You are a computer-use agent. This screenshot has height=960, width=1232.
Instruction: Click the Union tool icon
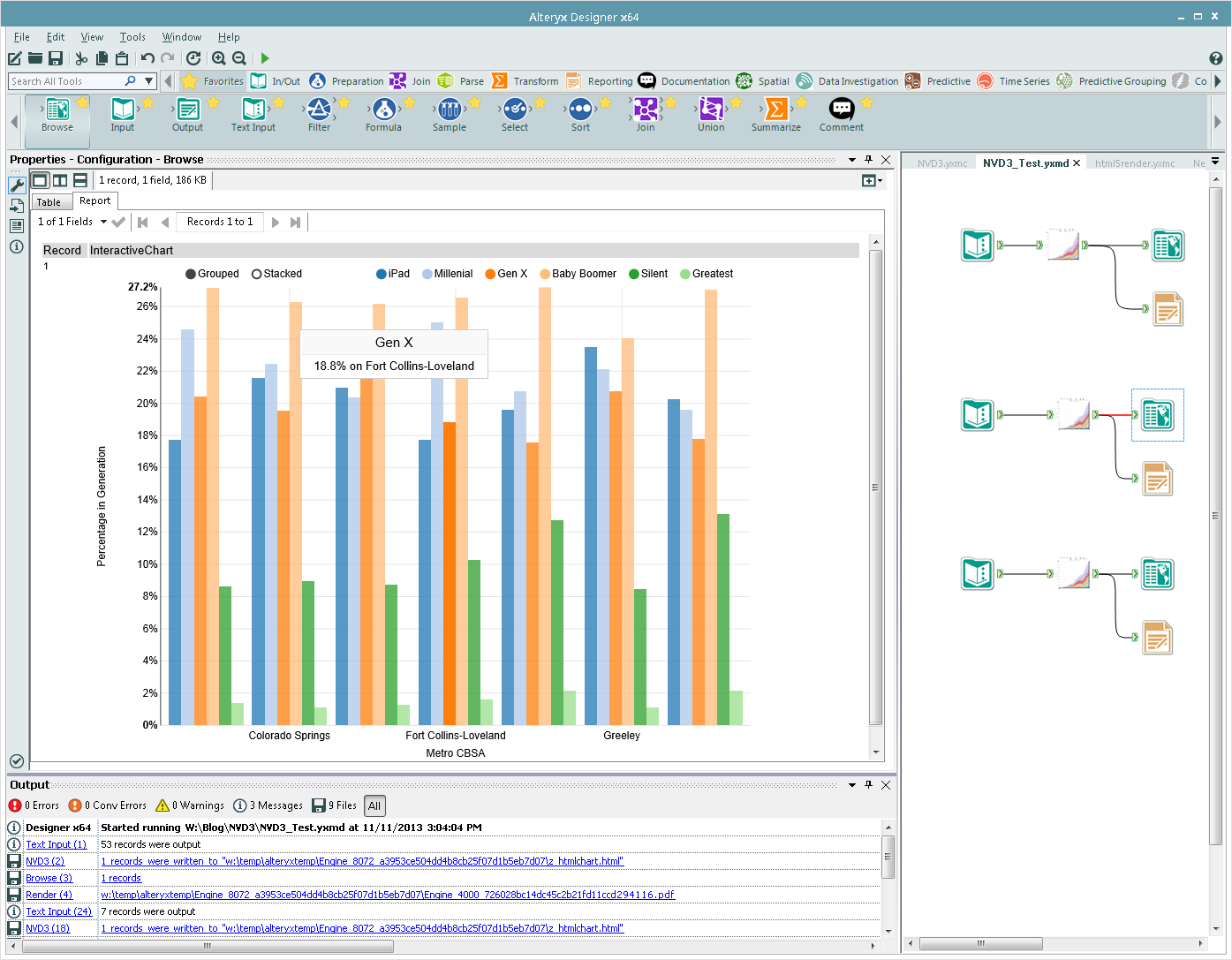(711, 110)
